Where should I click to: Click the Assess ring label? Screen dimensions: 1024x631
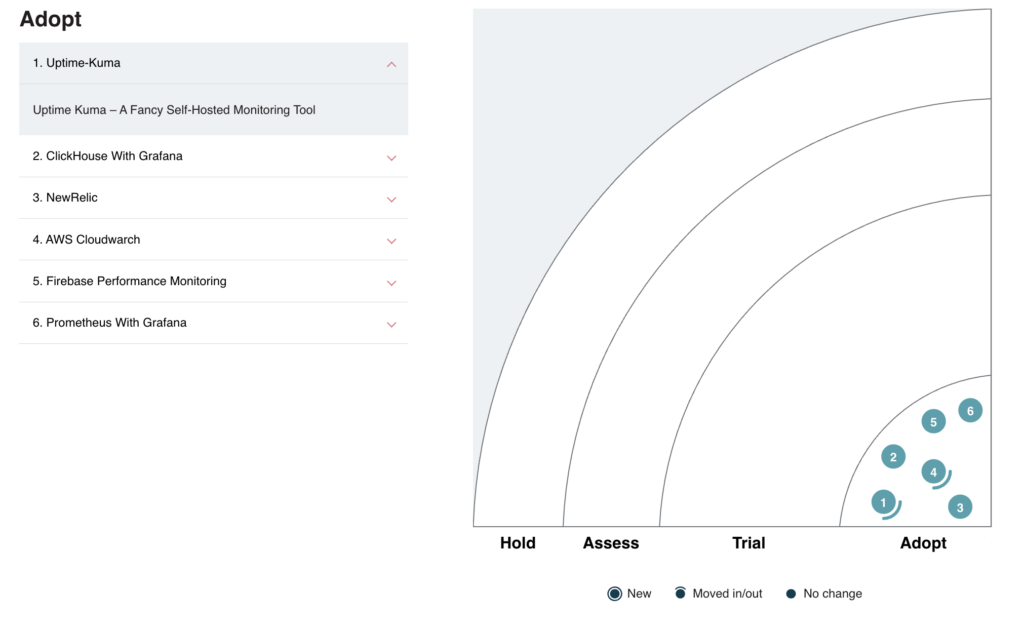coord(611,543)
